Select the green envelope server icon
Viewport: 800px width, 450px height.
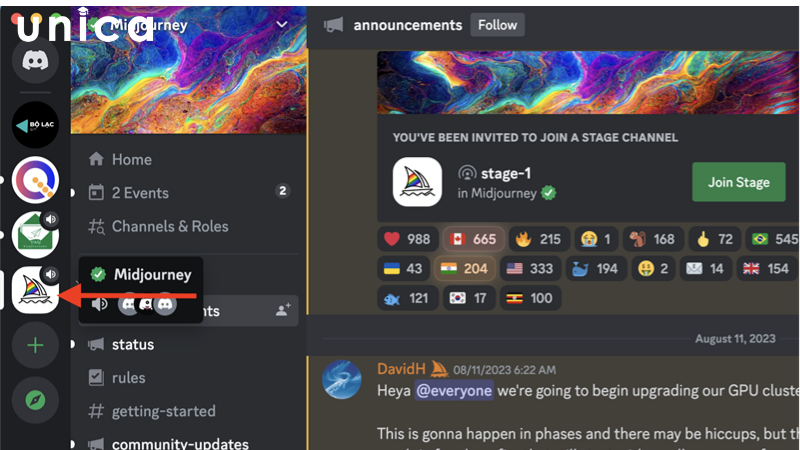[35, 235]
